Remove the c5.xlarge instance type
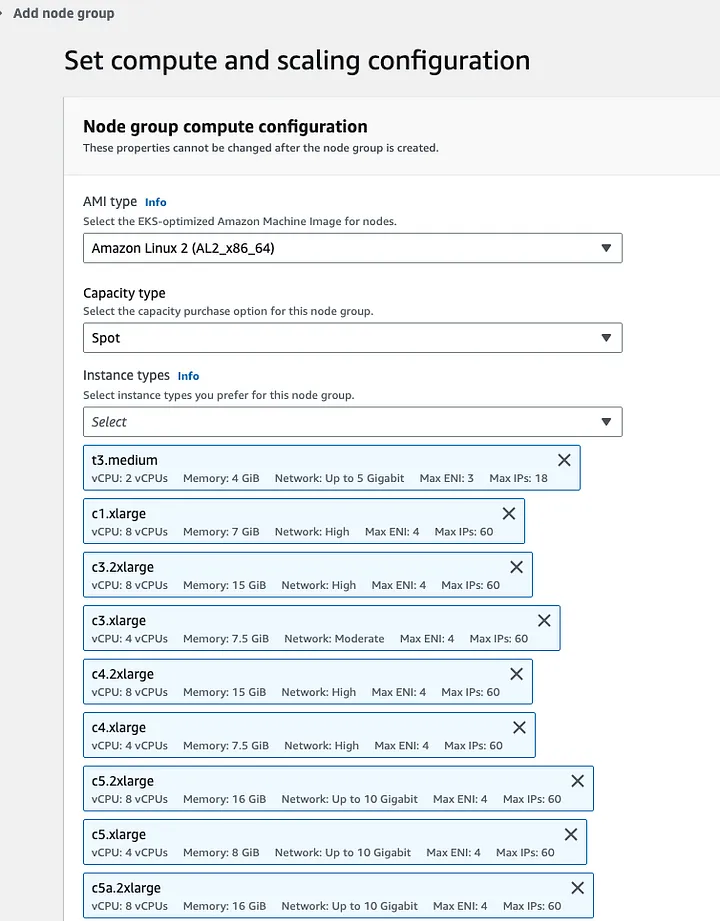 [x=570, y=834]
